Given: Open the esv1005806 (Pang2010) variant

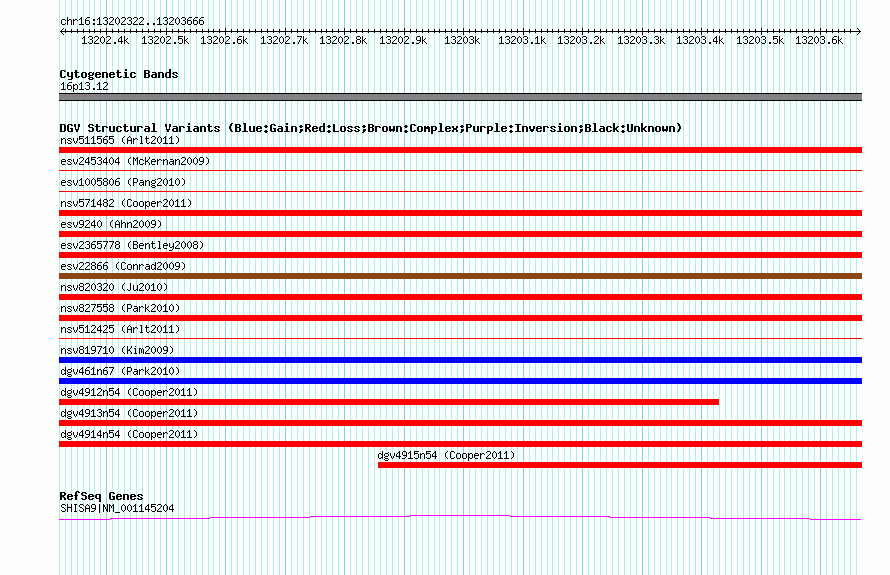Looking at the screenshot, I should (123, 182).
